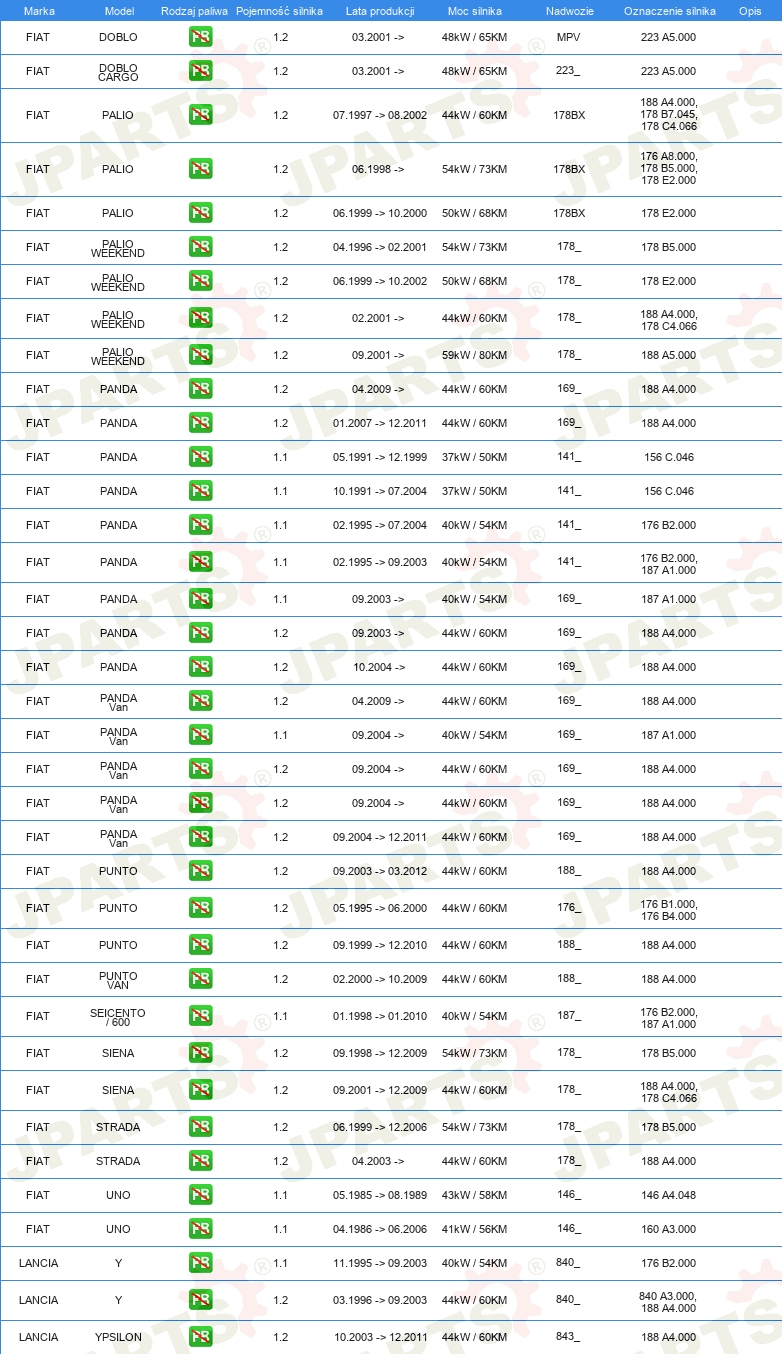Click the fuel icon in the DOBLO MPV row

[x=200, y=37]
